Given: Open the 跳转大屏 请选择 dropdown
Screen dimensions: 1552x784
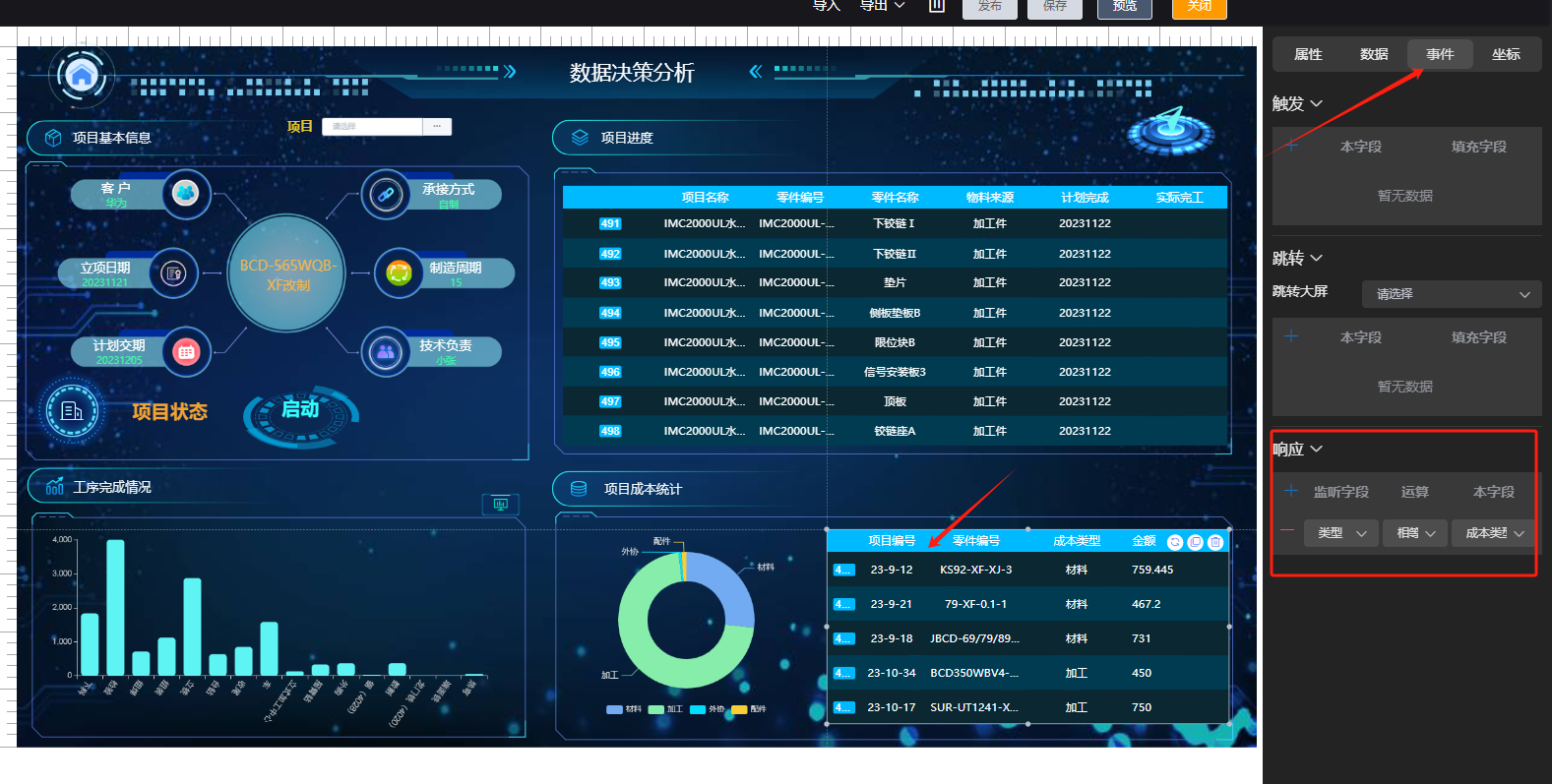Looking at the screenshot, I should coord(1452,294).
